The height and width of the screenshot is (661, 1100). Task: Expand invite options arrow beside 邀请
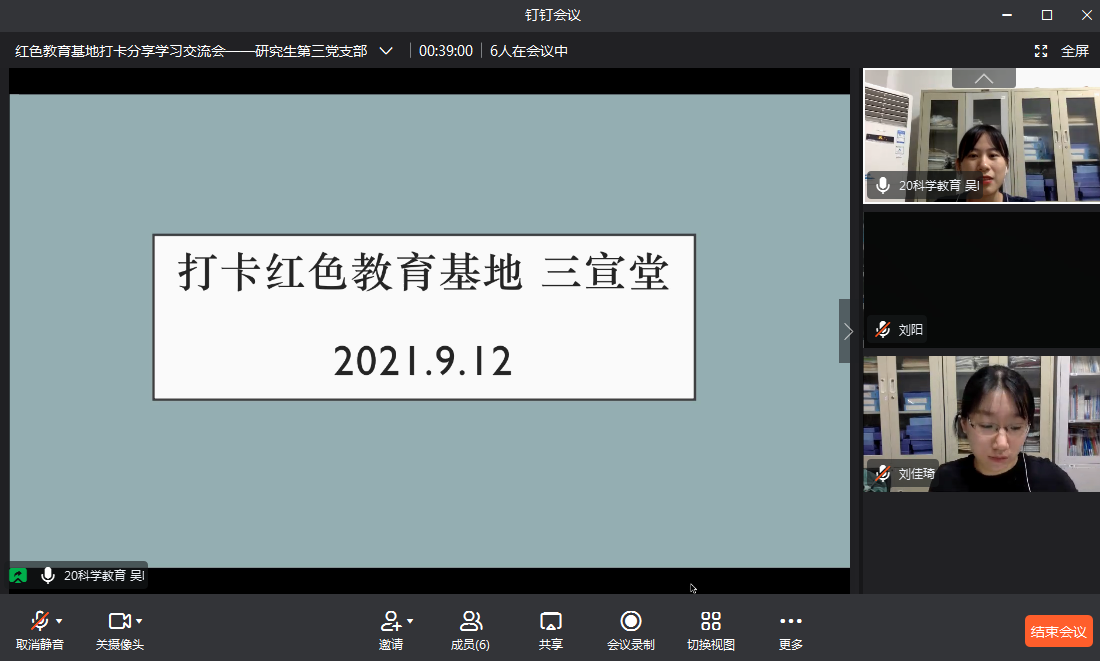[410, 621]
